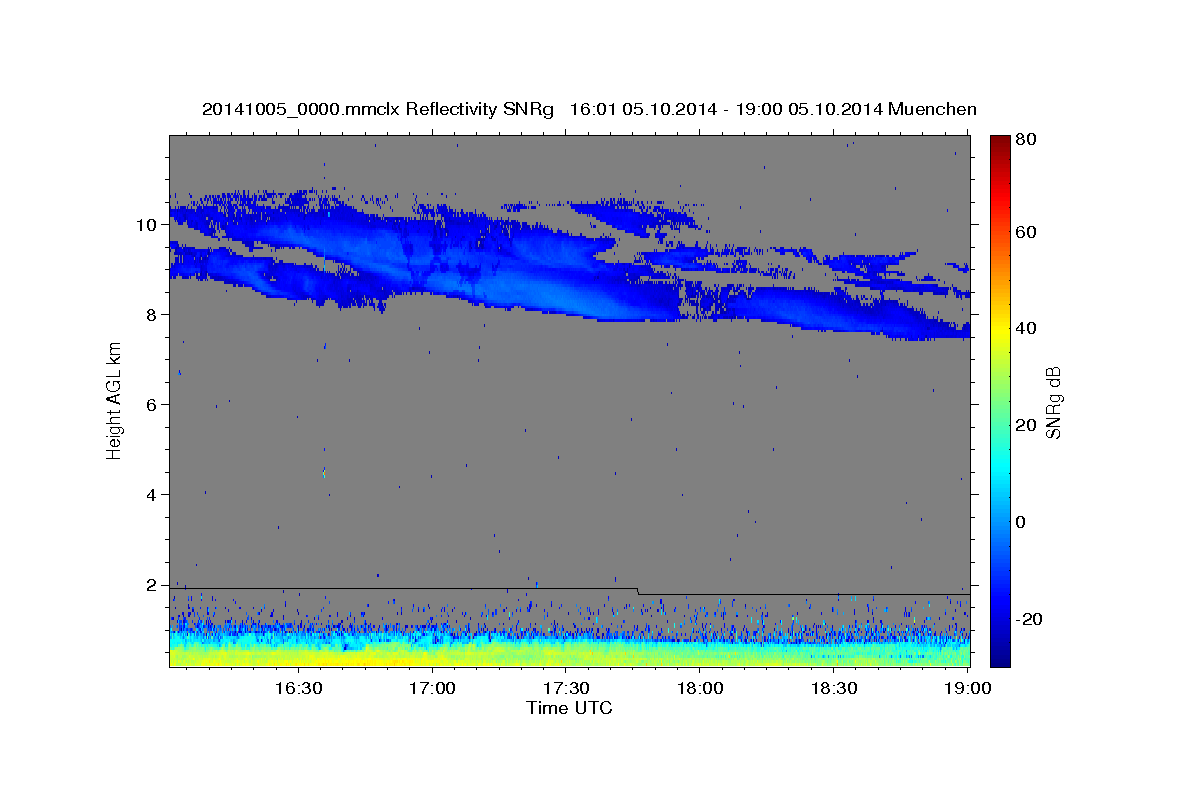This screenshot has width=1200, height=800.
Task: Click the 18:30 time tick label
Action: 833,689
